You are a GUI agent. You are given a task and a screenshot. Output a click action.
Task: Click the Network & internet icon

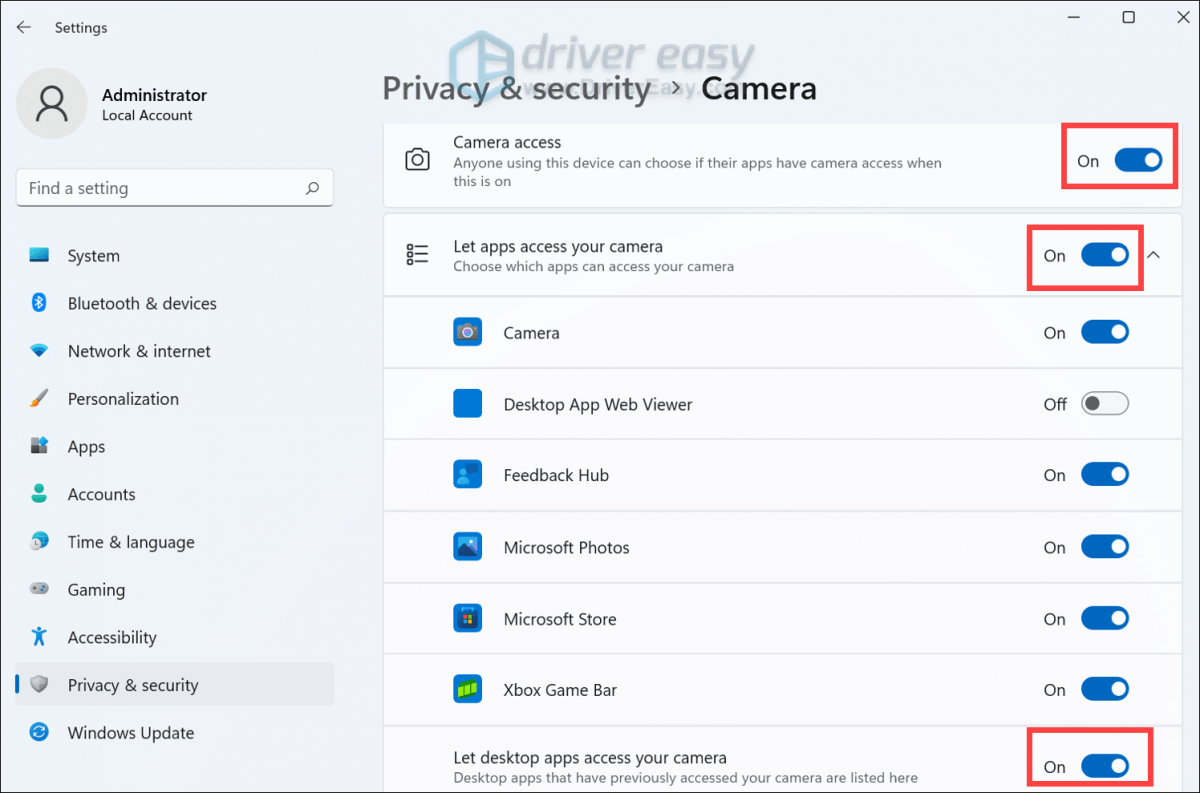(38, 351)
